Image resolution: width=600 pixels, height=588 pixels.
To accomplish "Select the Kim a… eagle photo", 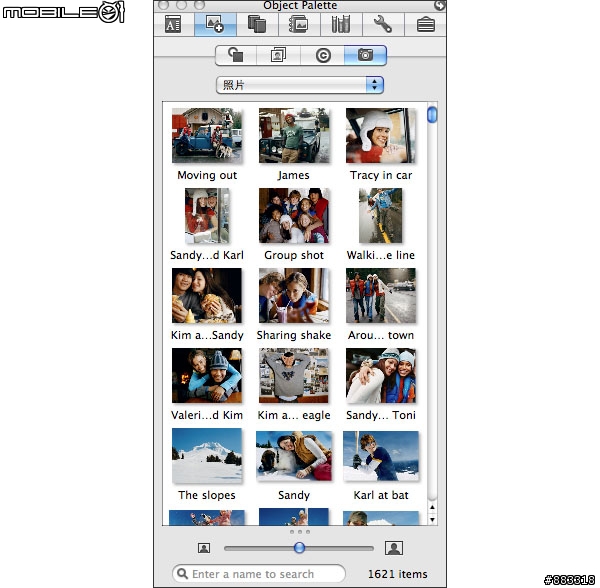I will [294, 375].
